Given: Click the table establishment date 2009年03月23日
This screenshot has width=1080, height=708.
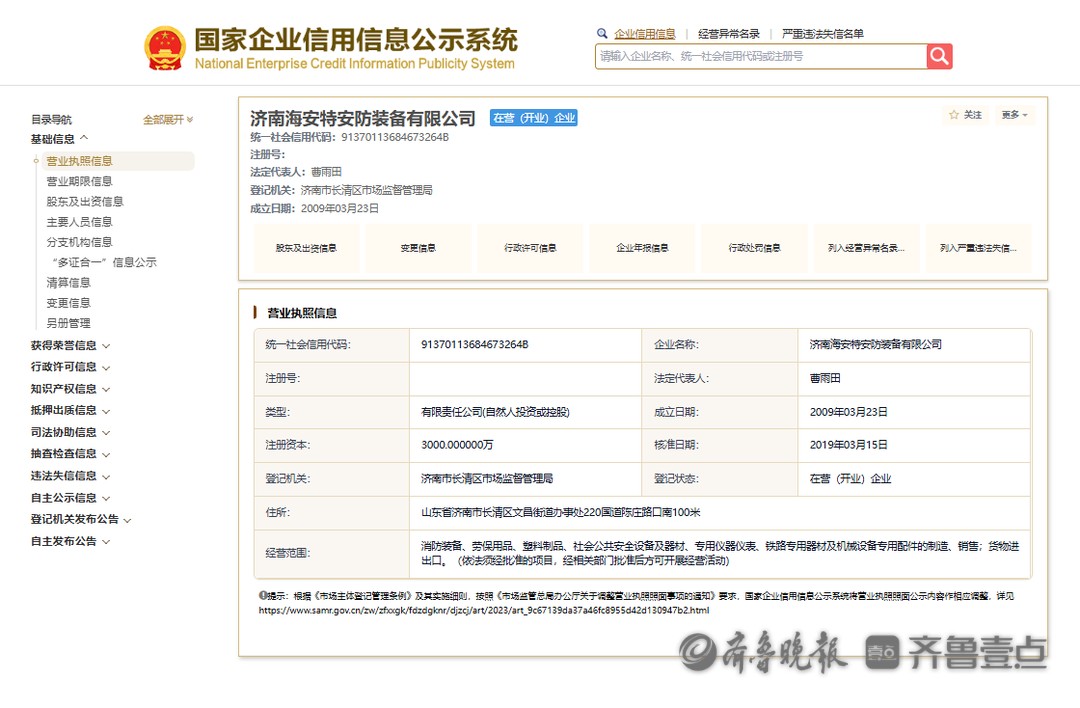Looking at the screenshot, I should [849, 412].
